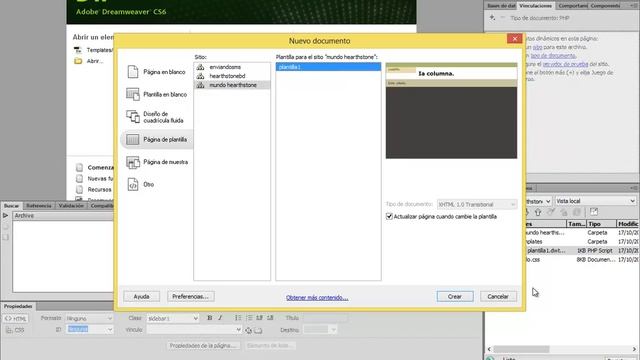Toggle Actualizar página cuando cambie la plantilla
Viewport: 640px width, 360px height.
(389, 216)
